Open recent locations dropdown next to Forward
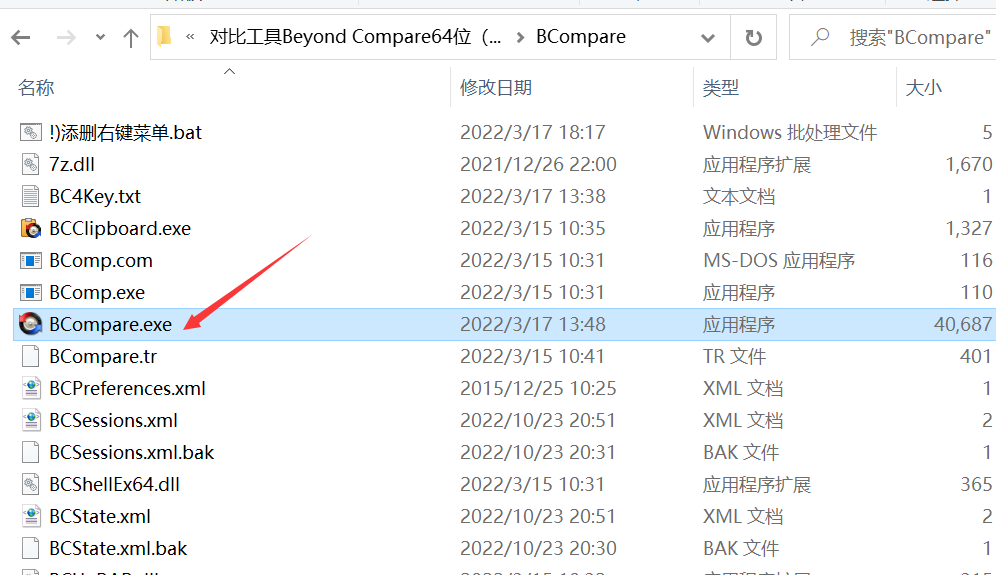The height and width of the screenshot is (575, 996). coord(100,37)
